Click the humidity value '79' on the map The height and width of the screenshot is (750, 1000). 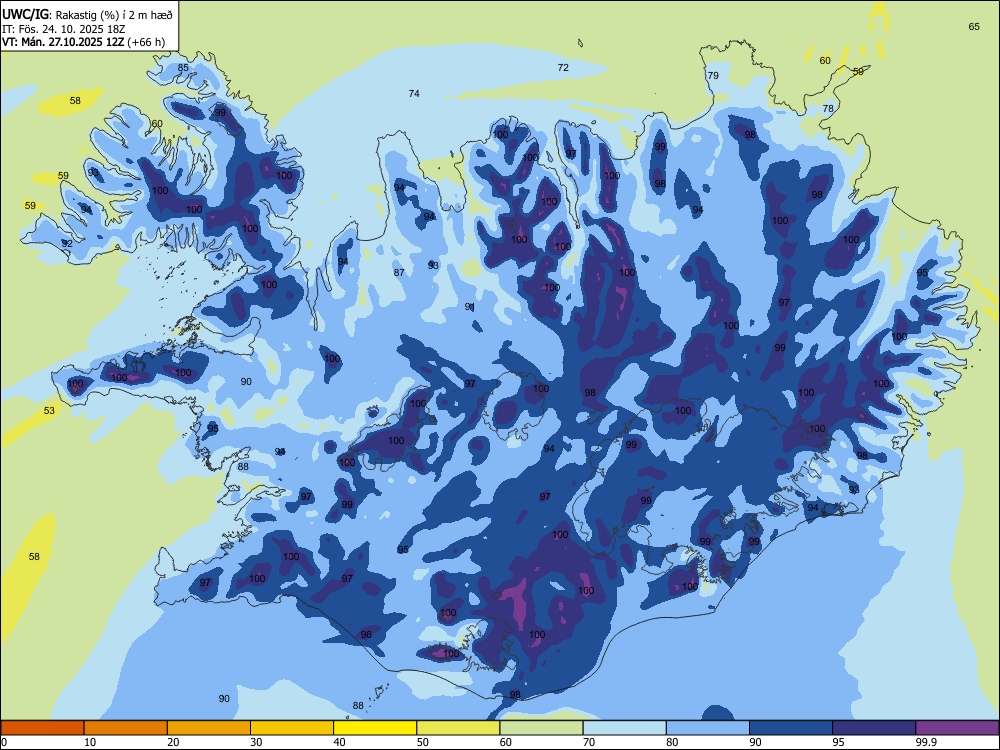click(x=713, y=75)
